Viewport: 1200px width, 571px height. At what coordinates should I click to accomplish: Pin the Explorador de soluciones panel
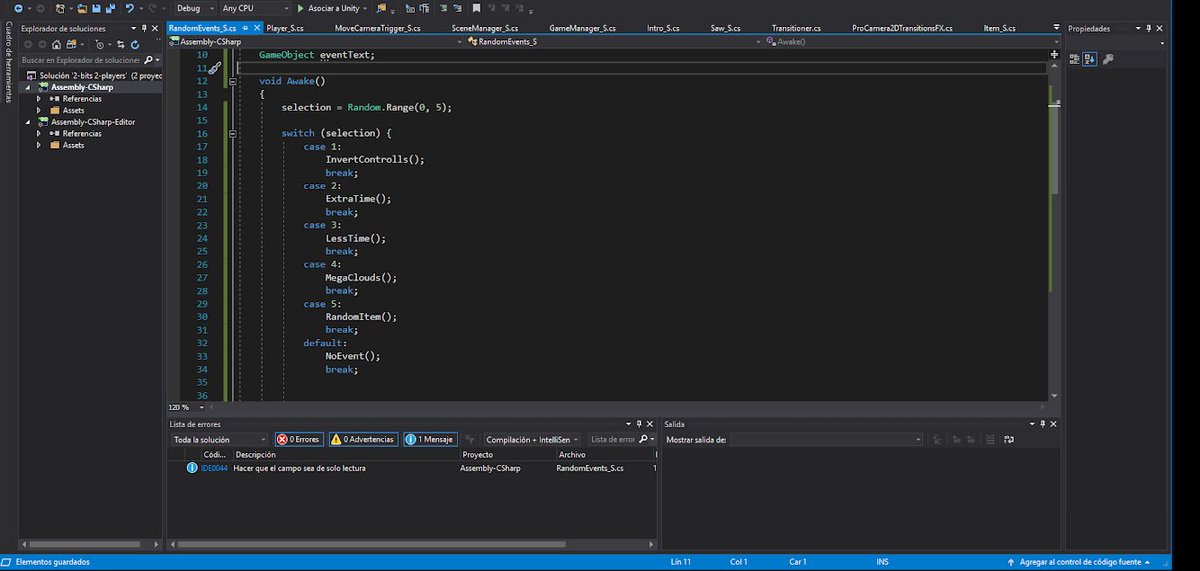point(144,29)
